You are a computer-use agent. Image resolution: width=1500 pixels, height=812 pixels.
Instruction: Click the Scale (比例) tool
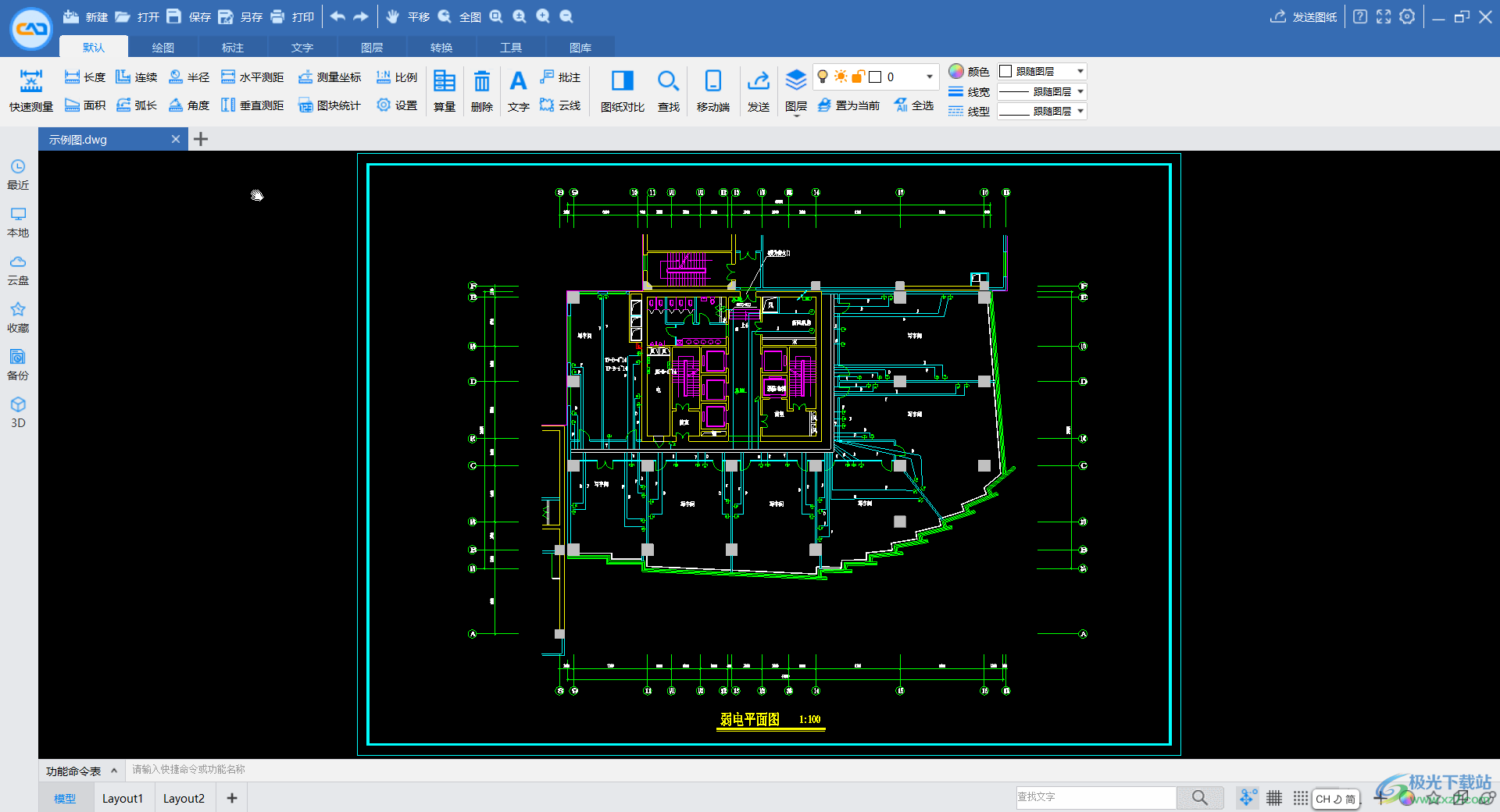click(x=396, y=77)
